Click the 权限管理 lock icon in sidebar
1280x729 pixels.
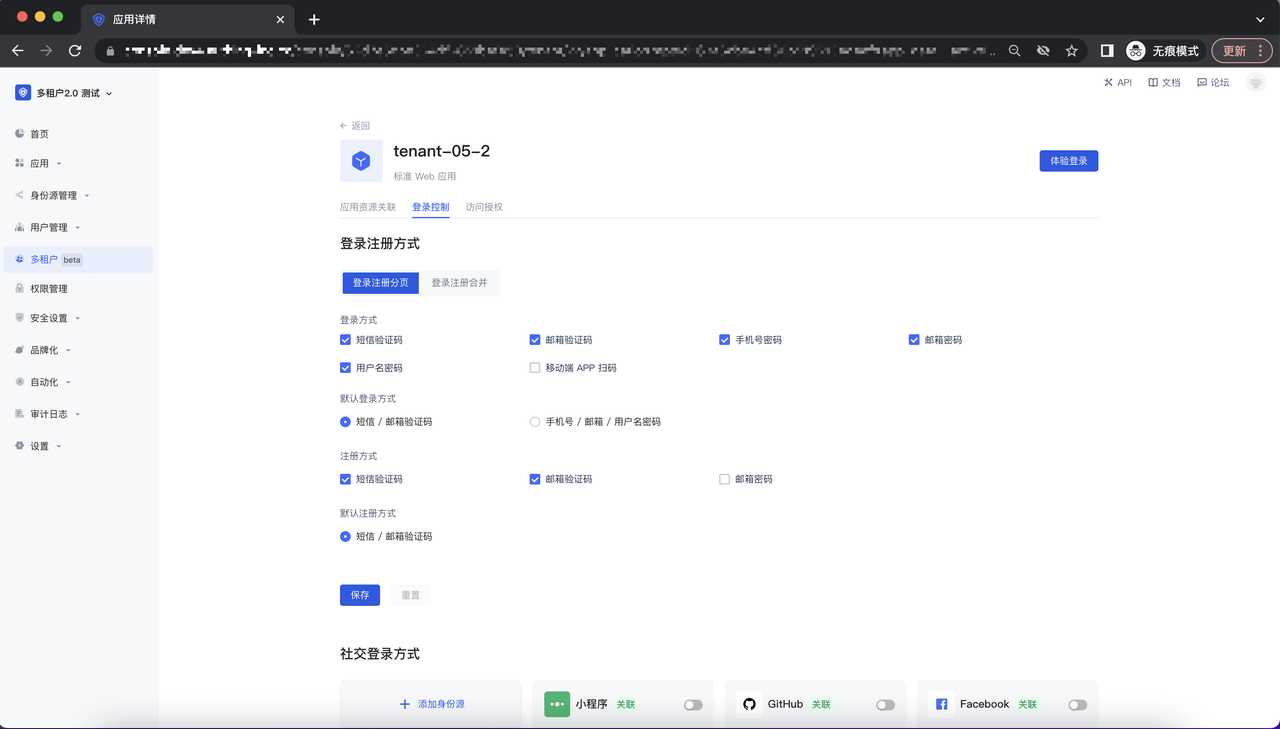[20, 288]
